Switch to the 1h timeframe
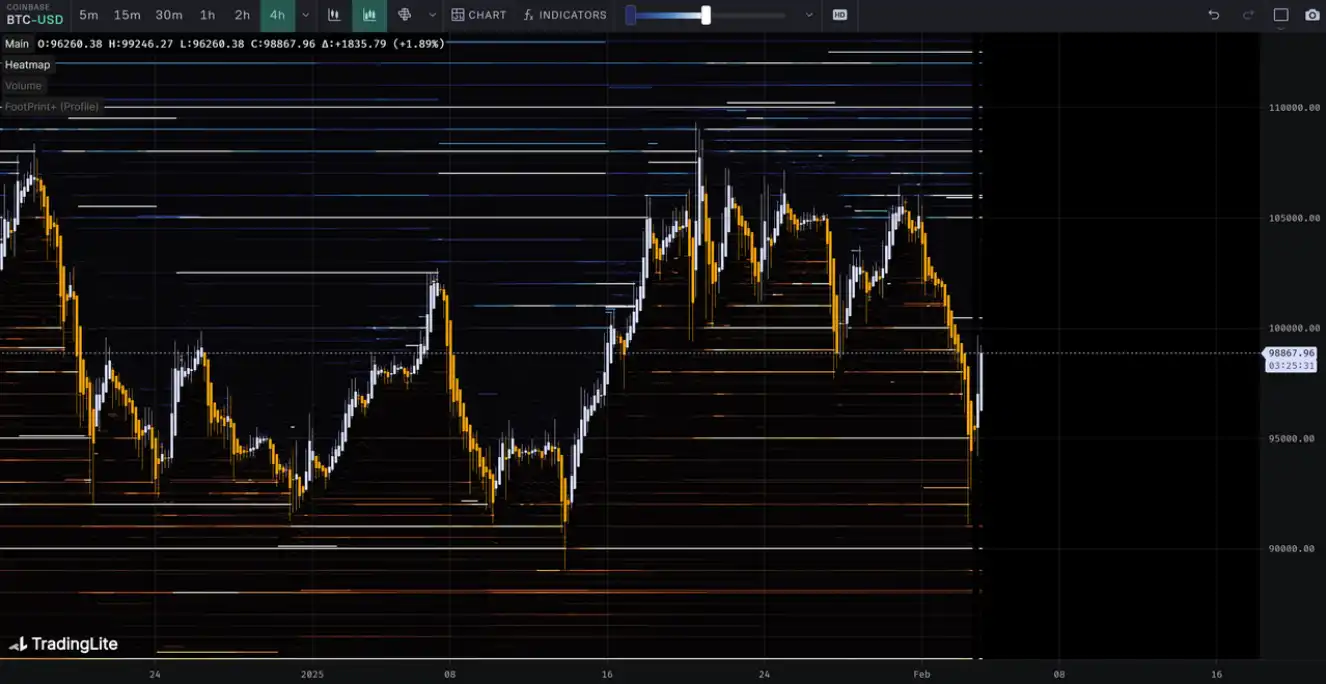Viewport: 1326px width, 684px height. (x=207, y=15)
